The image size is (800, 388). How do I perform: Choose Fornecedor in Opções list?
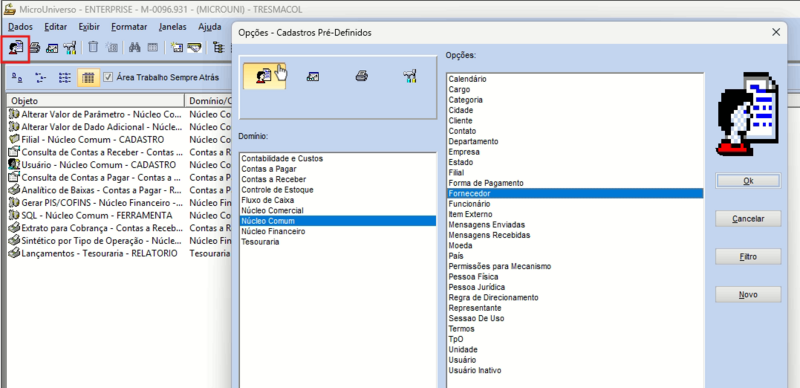click(x=575, y=193)
